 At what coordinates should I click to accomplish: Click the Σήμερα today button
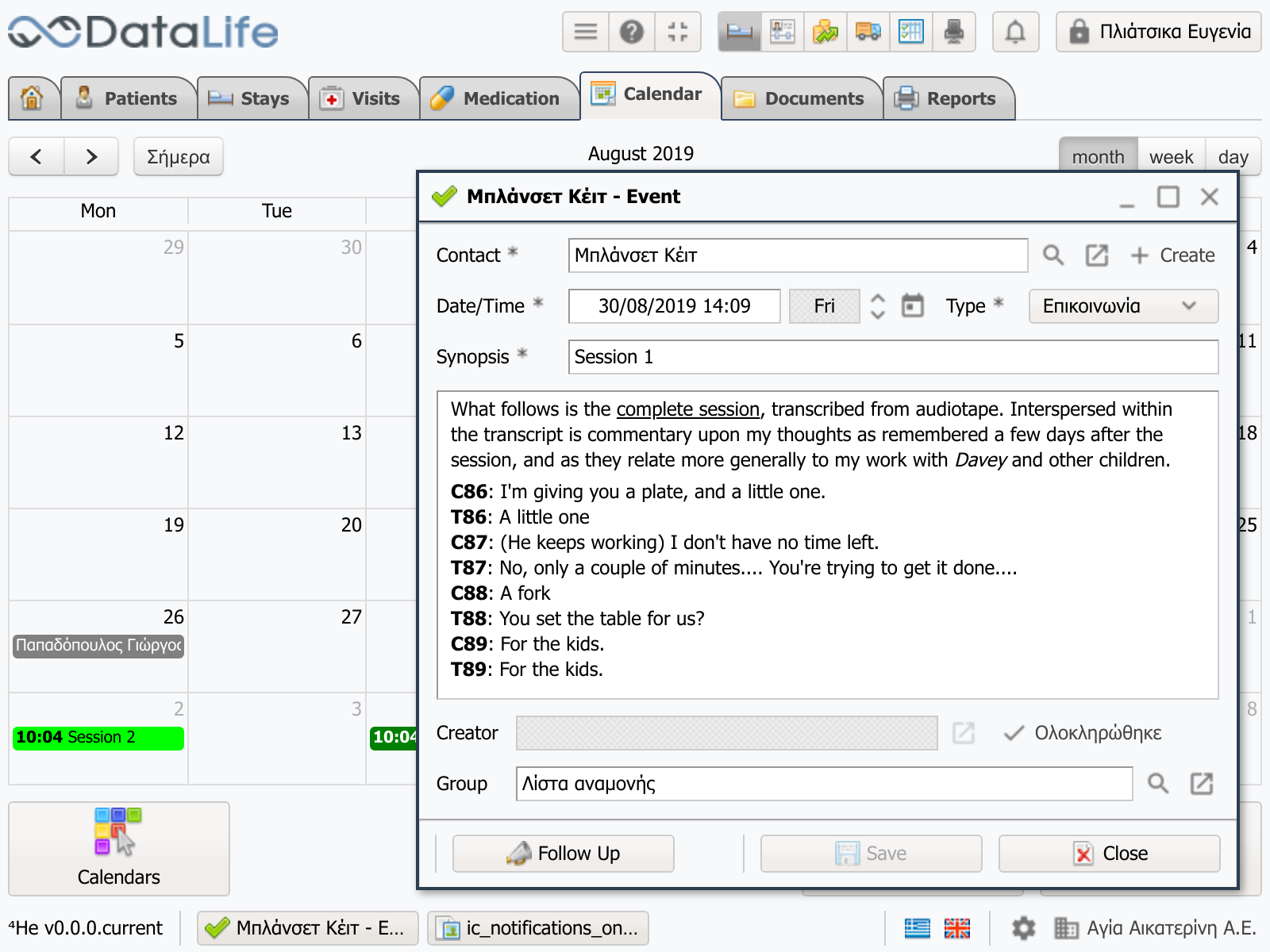(178, 157)
